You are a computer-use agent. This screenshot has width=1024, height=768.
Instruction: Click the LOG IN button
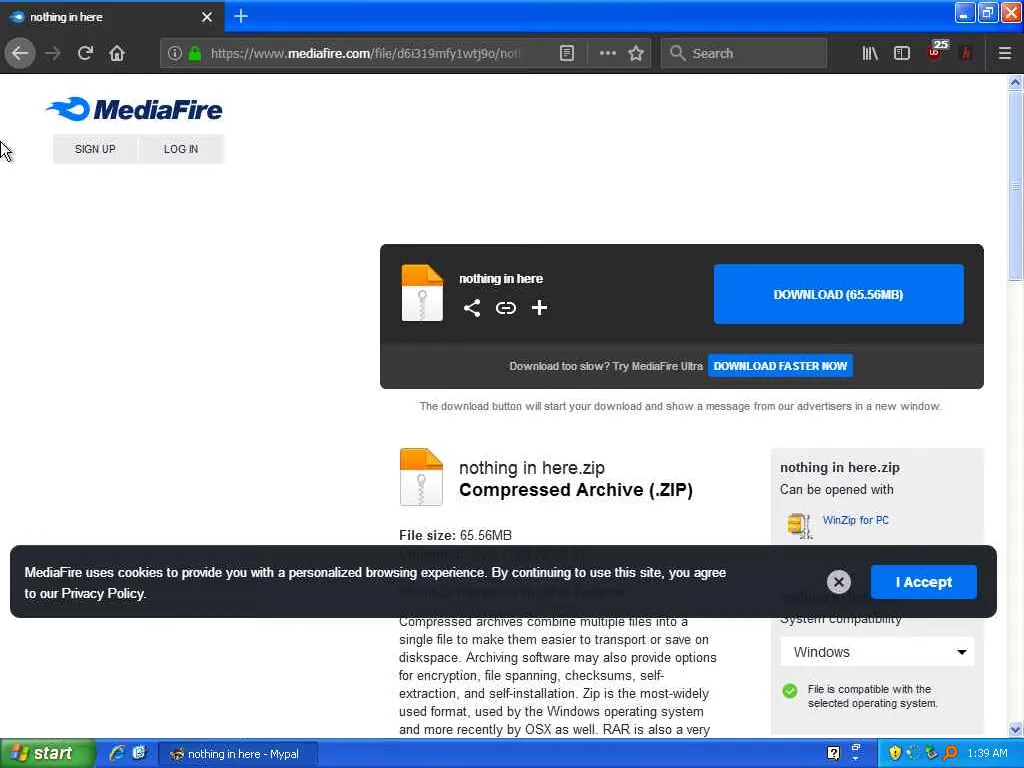pyautogui.click(x=181, y=149)
